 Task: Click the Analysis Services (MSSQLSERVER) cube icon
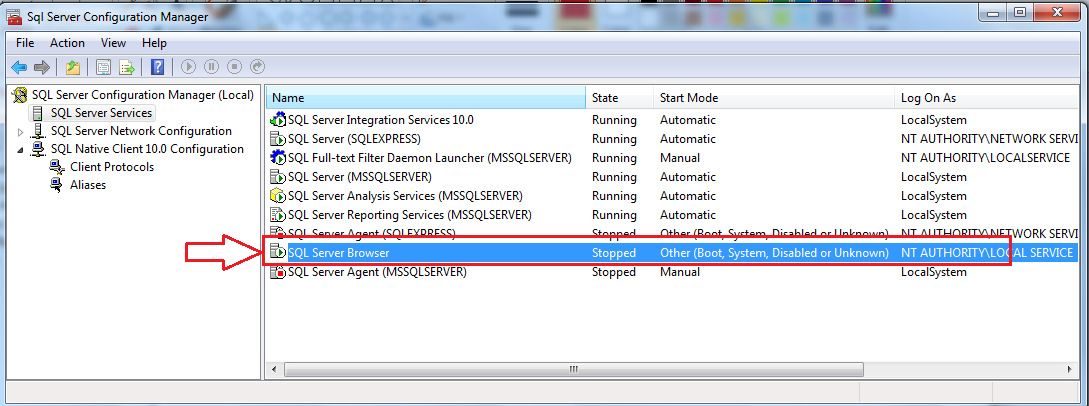[x=278, y=196]
